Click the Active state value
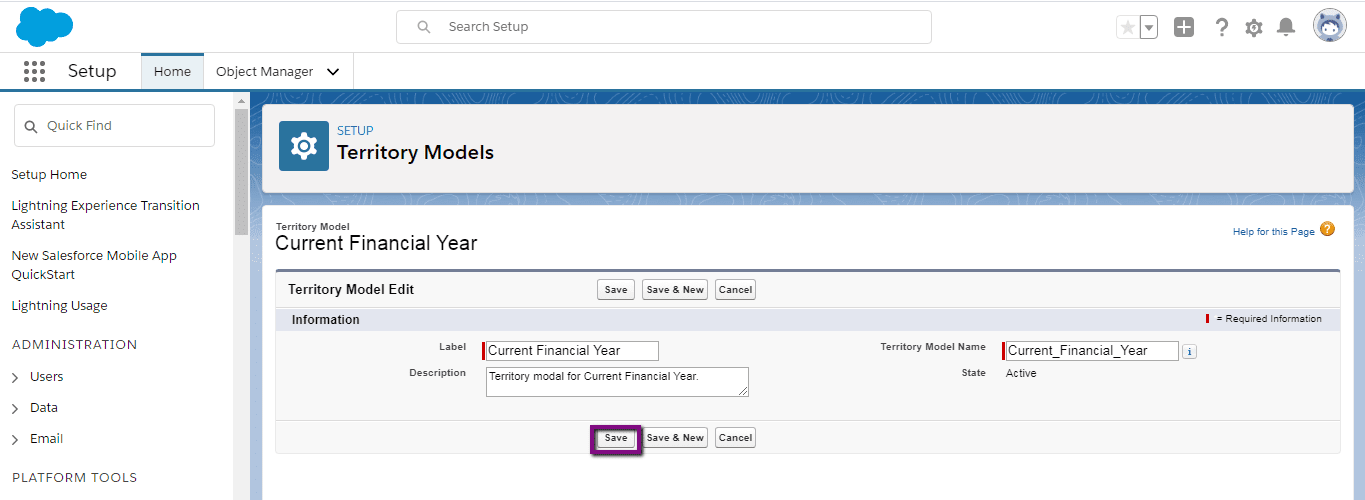The height and width of the screenshot is (500, 1365). (x=1021, y=374)
